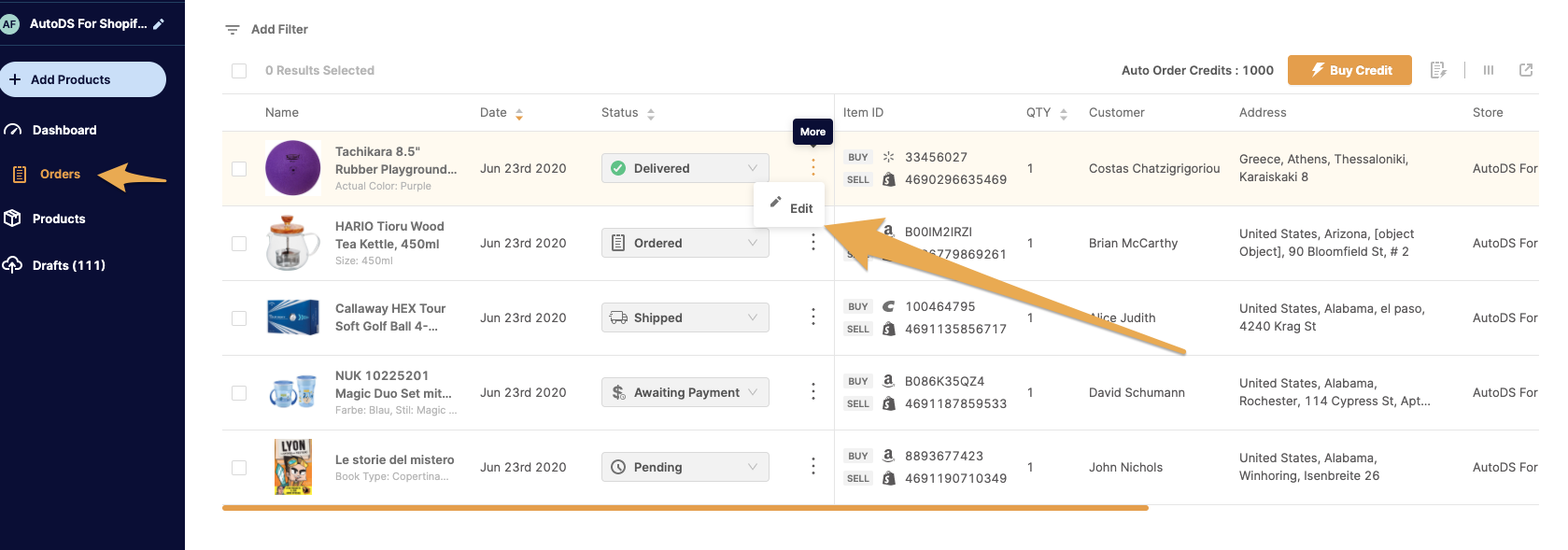Click the Amazon icon beside B086K35QZ4

pyautogui.click(x=888, y=381)
